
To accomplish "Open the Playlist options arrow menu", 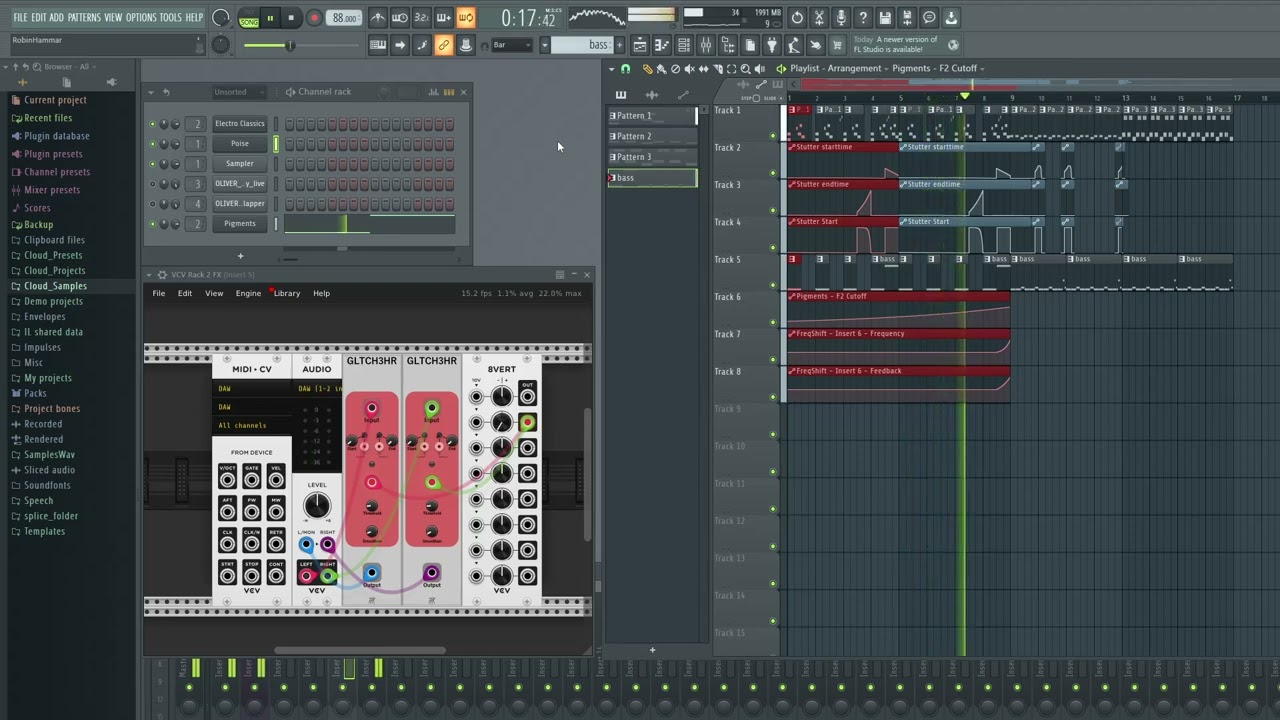I will coord(611,69).
